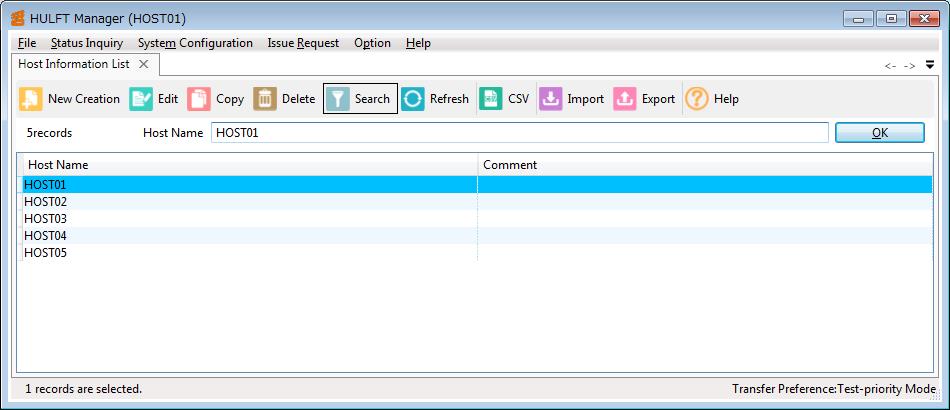Toggle the Search filter icon

pyautogui.click(x=337, y=99)
